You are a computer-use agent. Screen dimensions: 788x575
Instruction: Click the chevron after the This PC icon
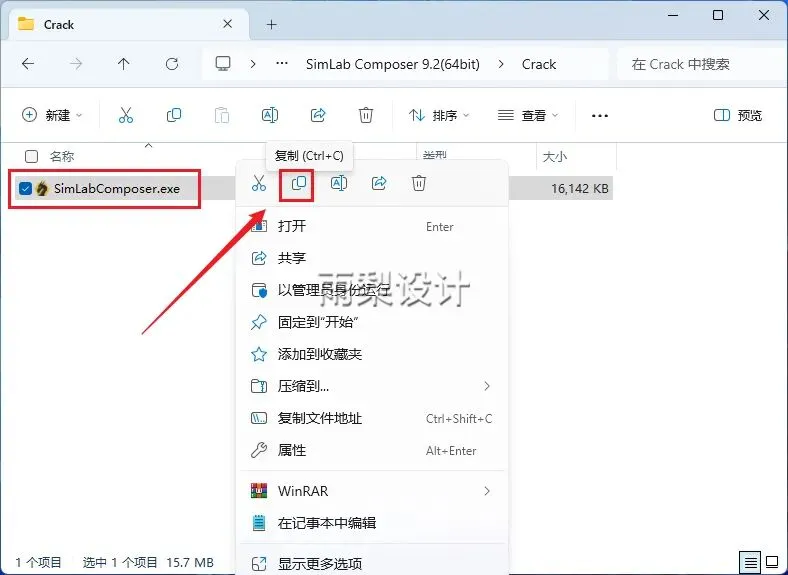point(253,64)
